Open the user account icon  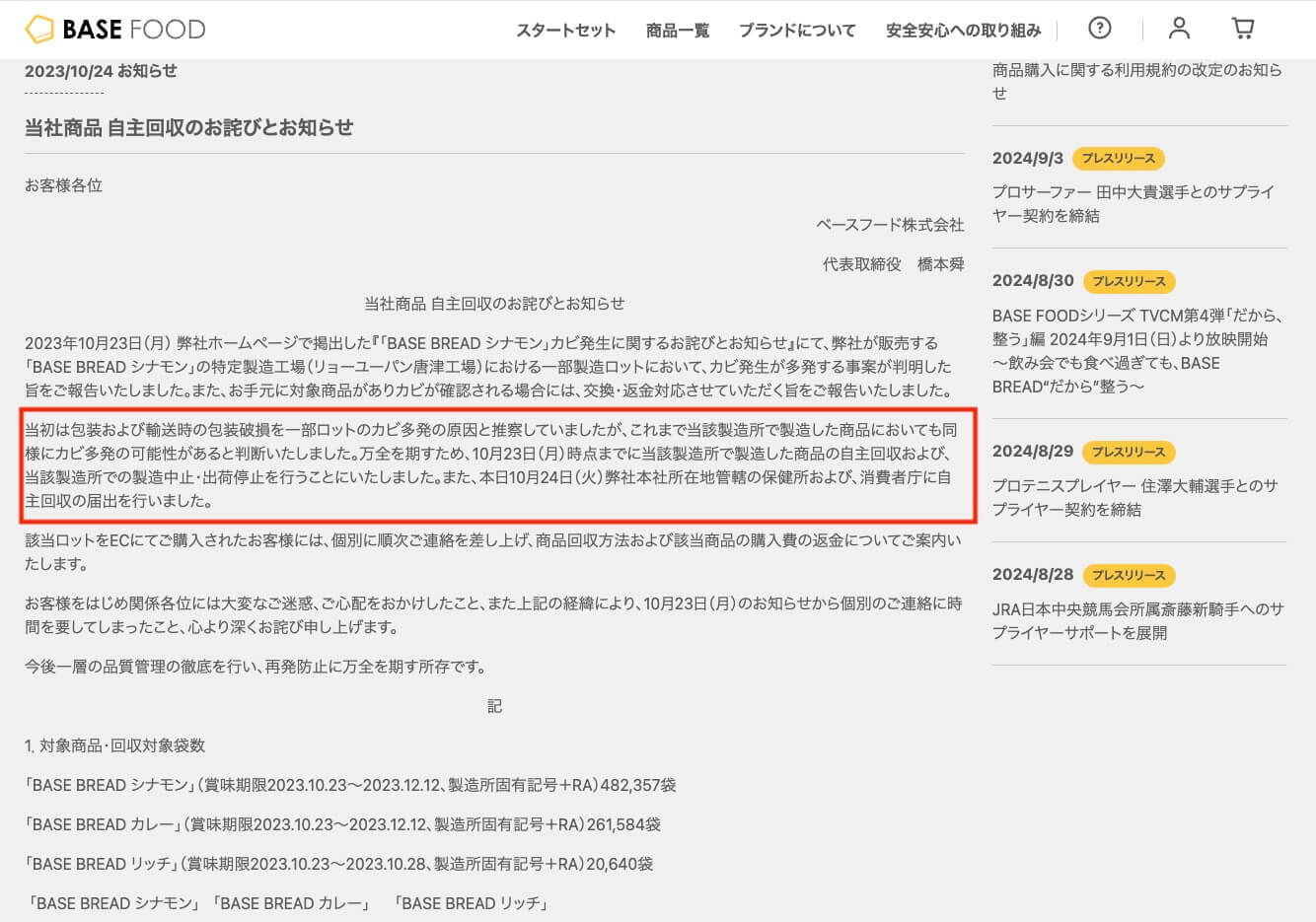pyautogui.click(x=1179, y=29)
